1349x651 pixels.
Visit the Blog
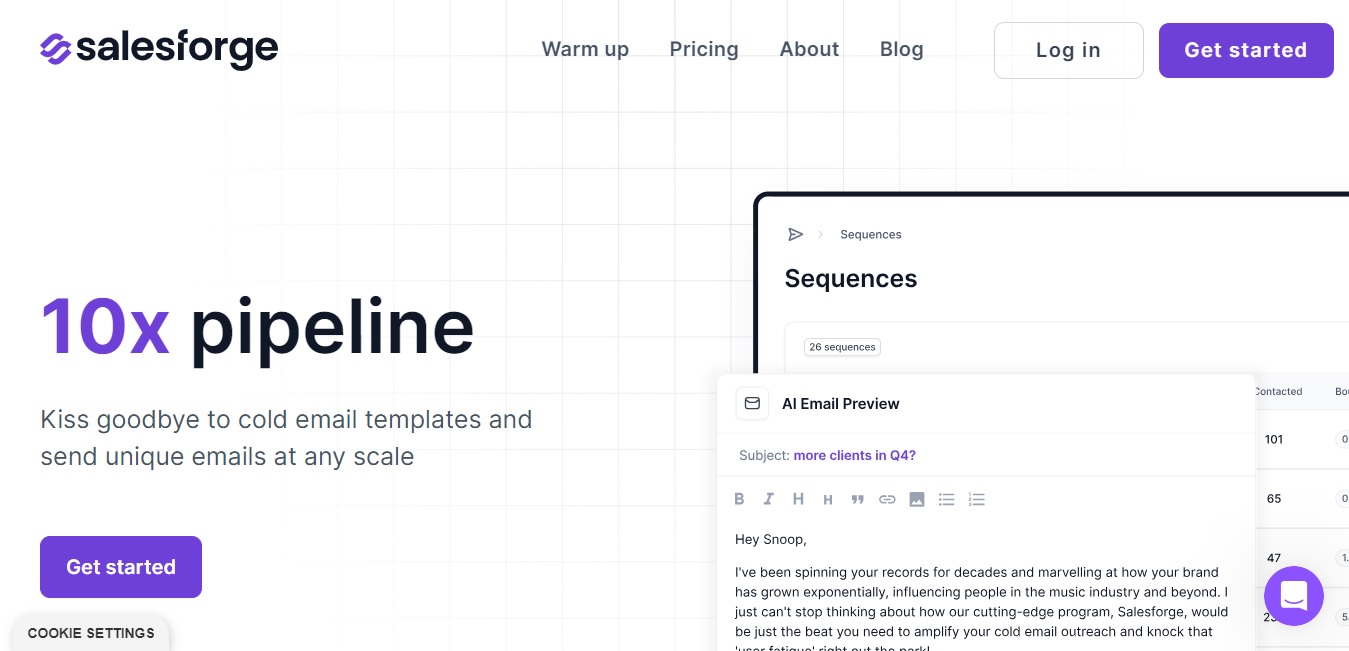pyautogui.click(x=901, y=49)
